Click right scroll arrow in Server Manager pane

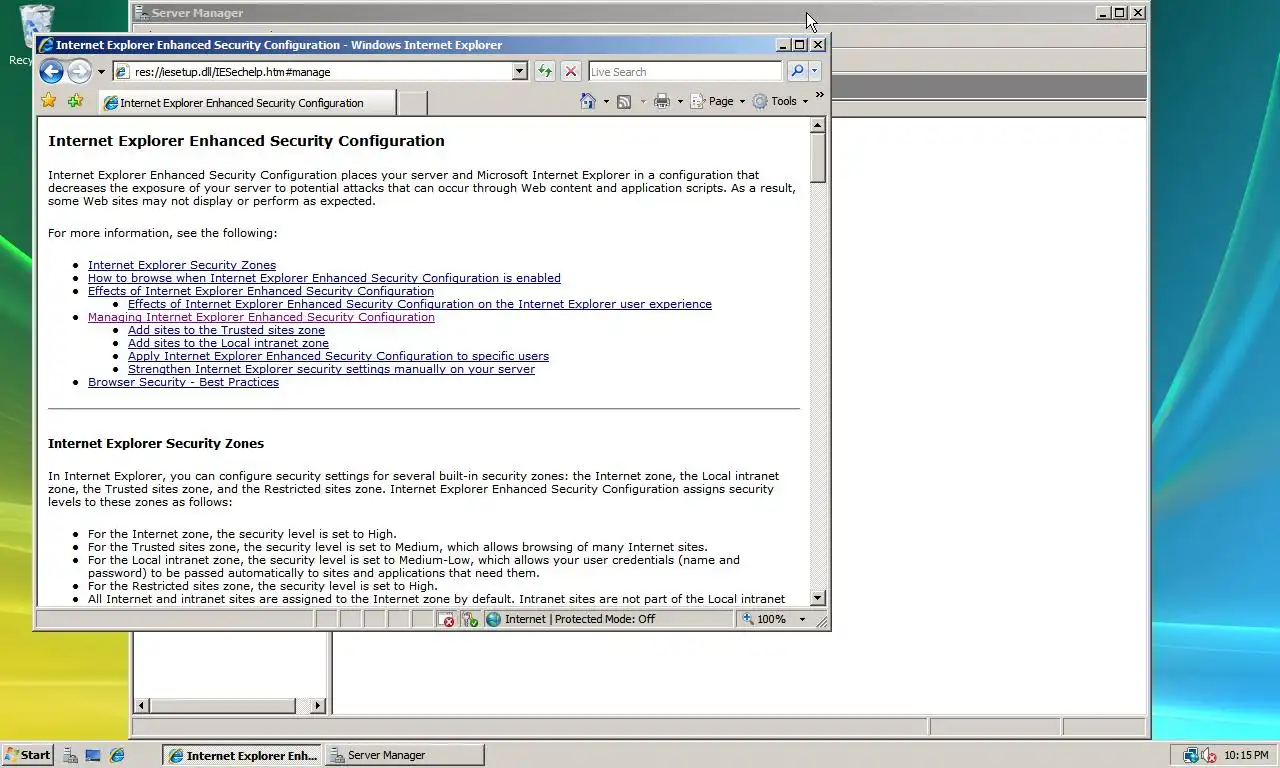tap(318, 705)
